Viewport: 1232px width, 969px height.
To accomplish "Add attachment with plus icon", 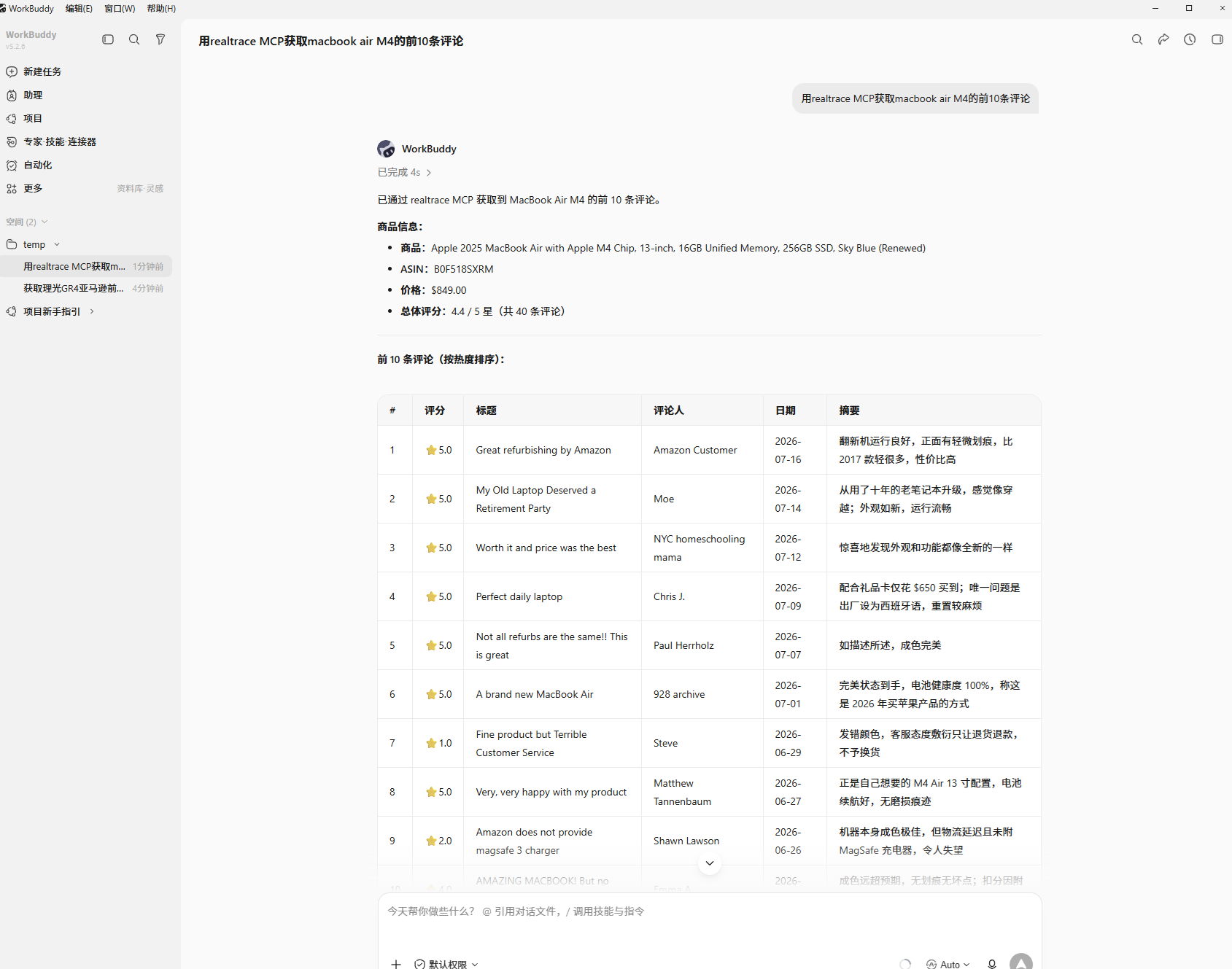I will [396, 964].
